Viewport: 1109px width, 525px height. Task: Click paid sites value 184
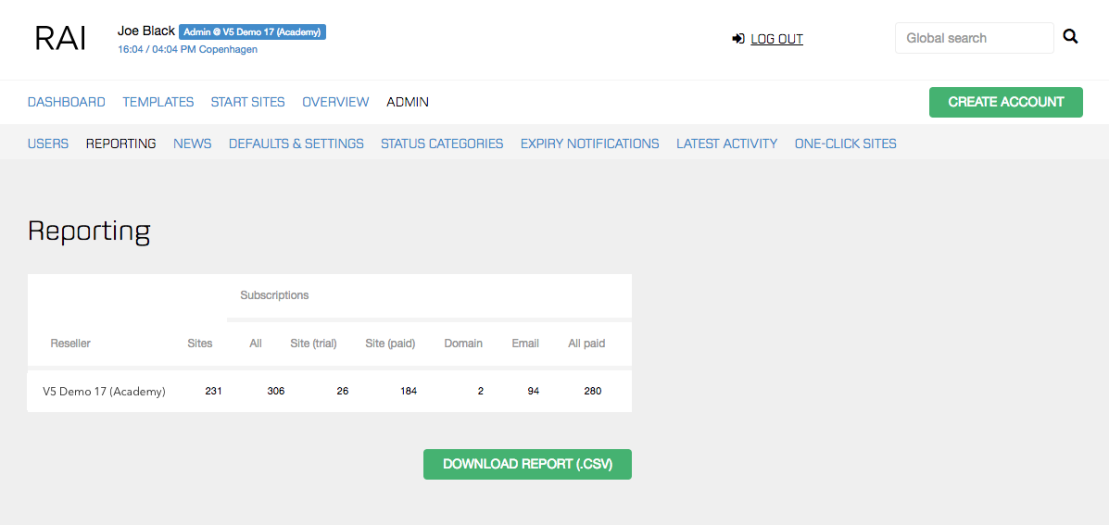(408, 391)
